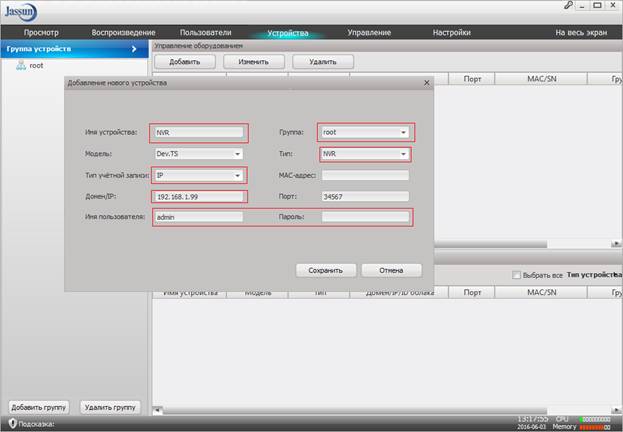623x432 pixels.
Task: Open the Модель dropdown showing Dev.TS
Action: (x=199, y=154)
